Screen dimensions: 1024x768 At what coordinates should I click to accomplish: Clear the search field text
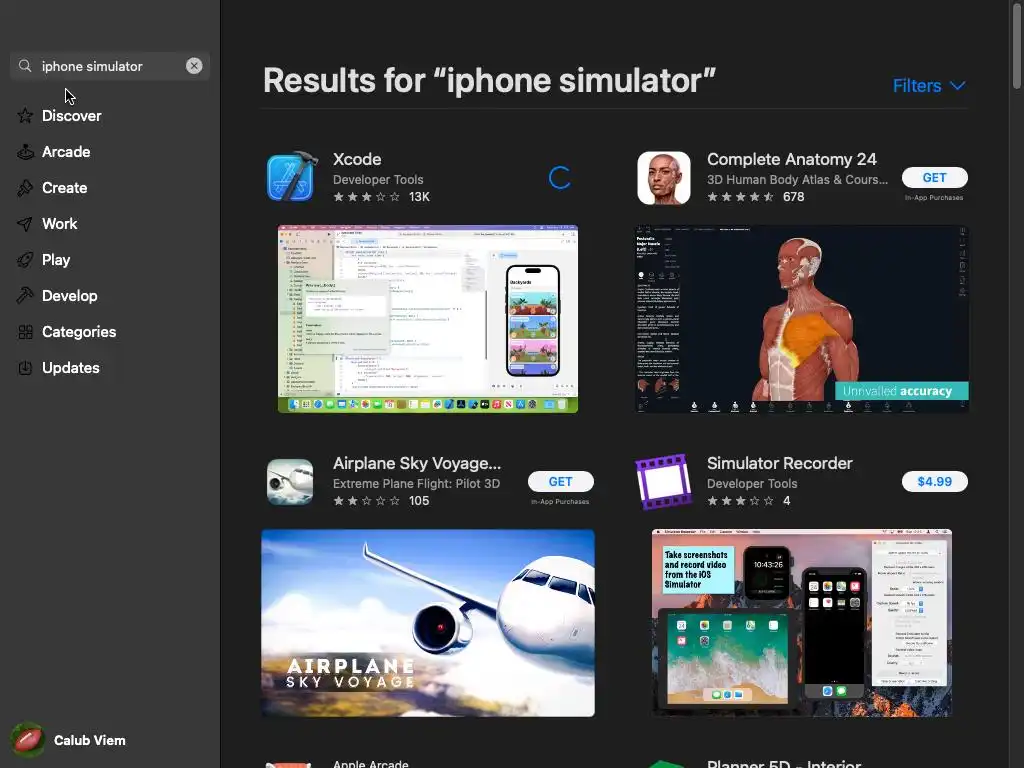[x=194, y=66]
